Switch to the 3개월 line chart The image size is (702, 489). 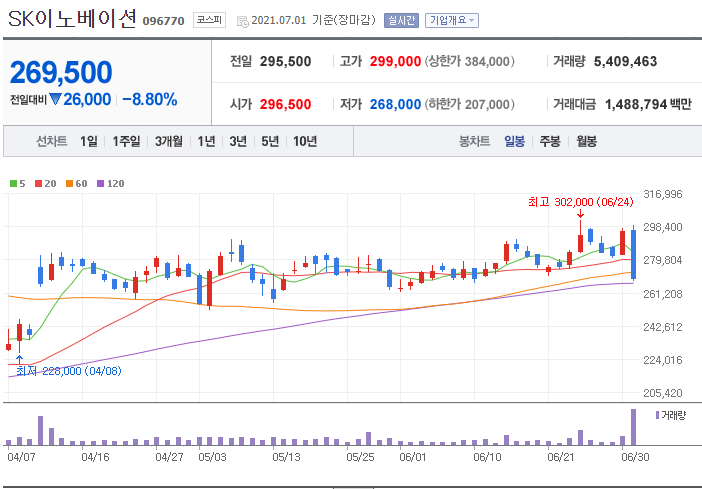pyautogui.click(x=169, y=142)
